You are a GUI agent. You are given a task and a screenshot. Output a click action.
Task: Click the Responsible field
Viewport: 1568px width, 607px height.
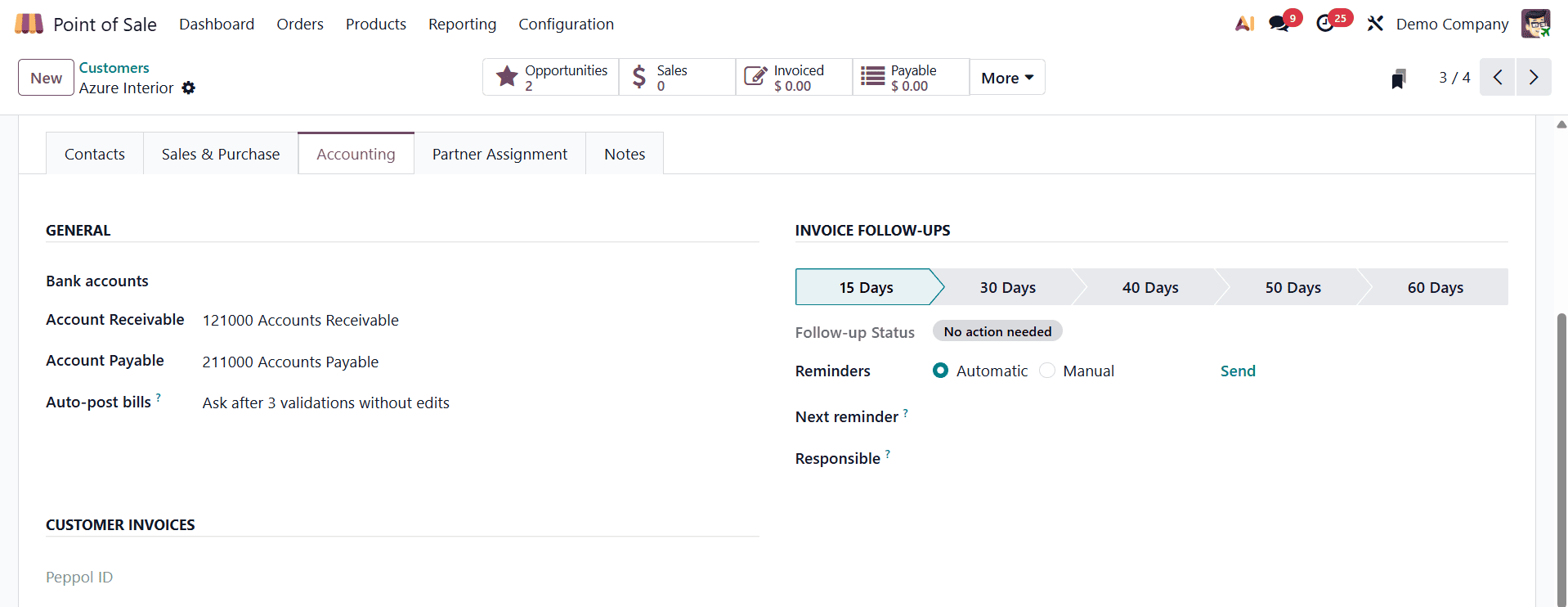1222,458
